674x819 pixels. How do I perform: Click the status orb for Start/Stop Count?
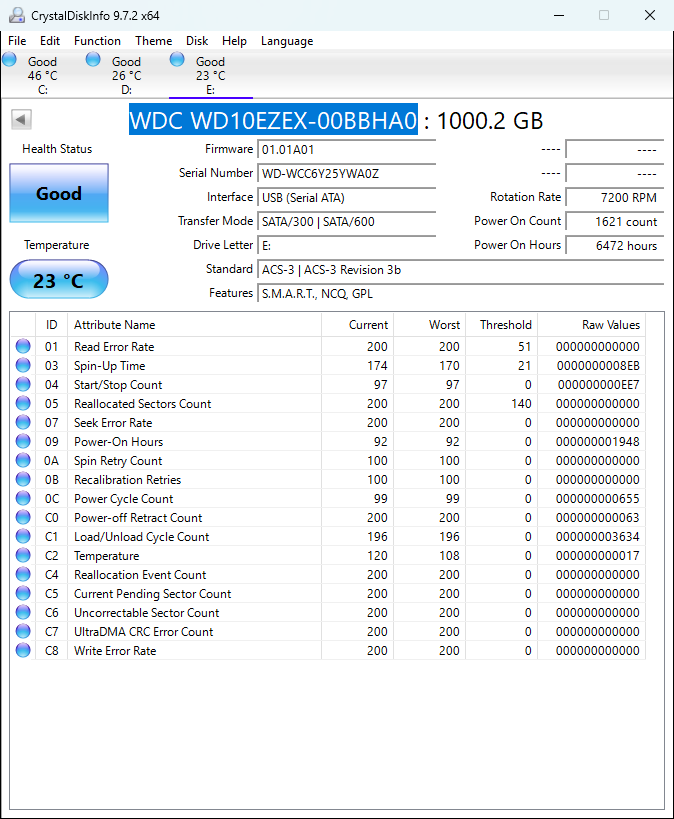[23, 384]
